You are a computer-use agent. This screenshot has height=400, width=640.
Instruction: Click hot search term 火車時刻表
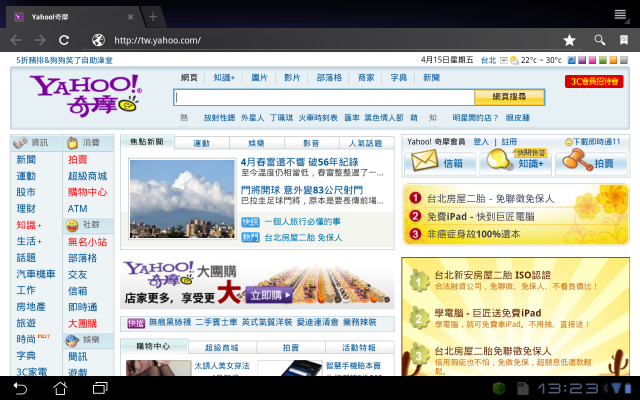click(318, 118)
